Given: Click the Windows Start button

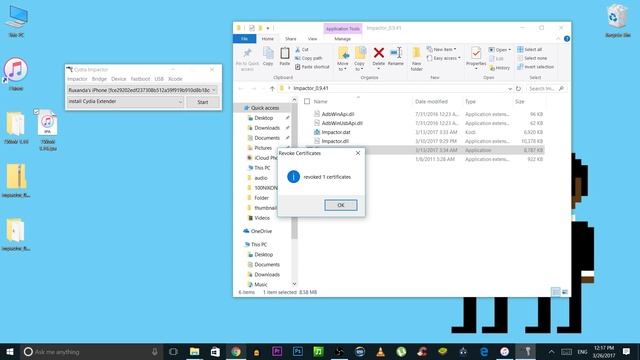Looking at the screenshot, I should 10,352.
